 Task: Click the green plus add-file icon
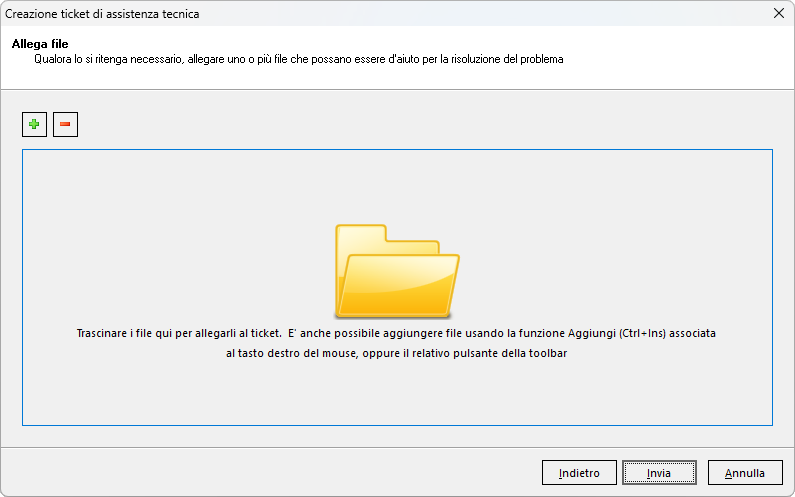[x=34, y=125]
